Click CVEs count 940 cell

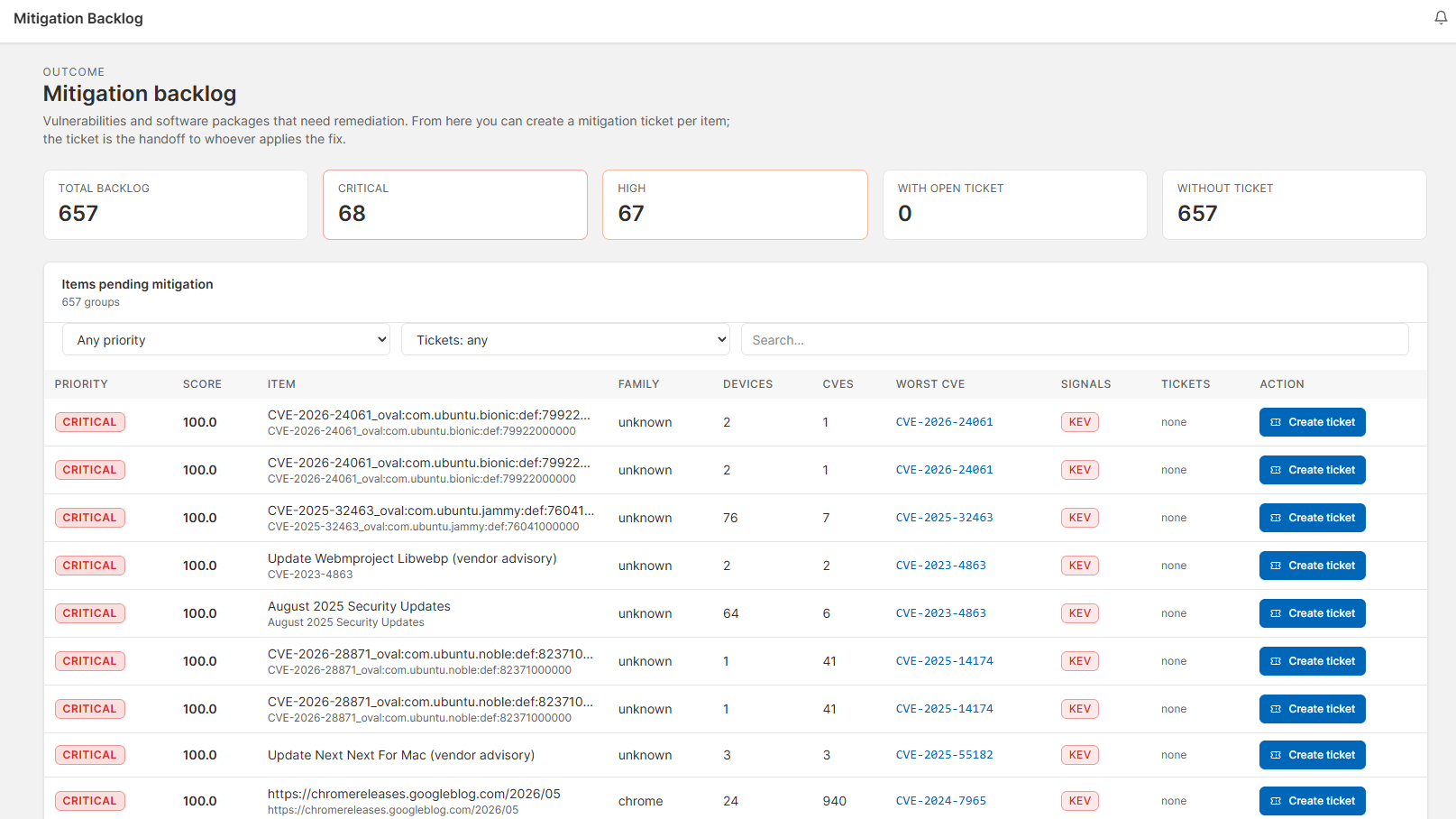click(x=834, y=801)
